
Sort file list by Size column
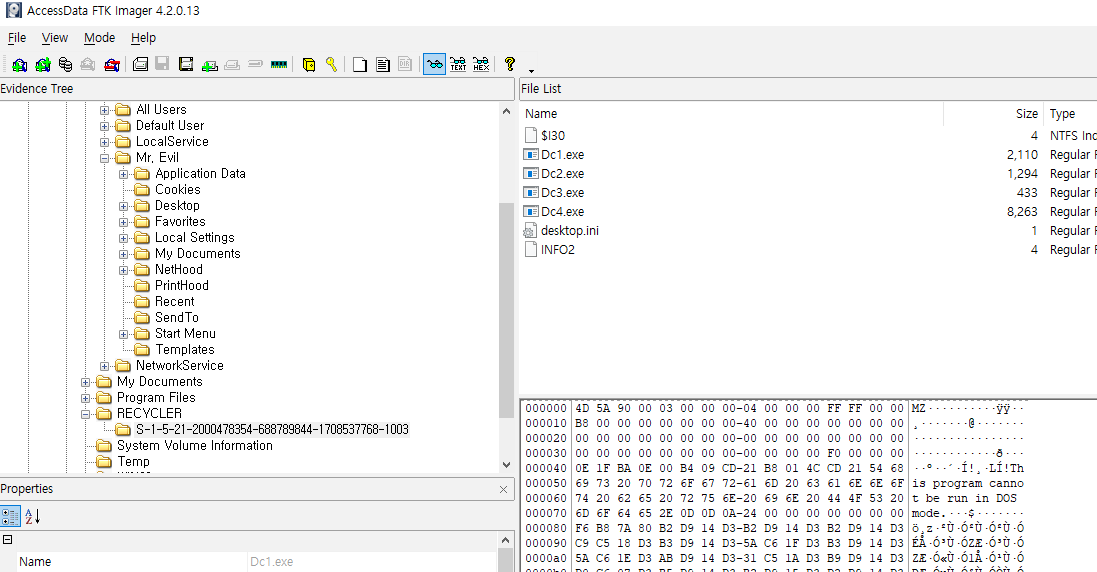click(993, 113)
